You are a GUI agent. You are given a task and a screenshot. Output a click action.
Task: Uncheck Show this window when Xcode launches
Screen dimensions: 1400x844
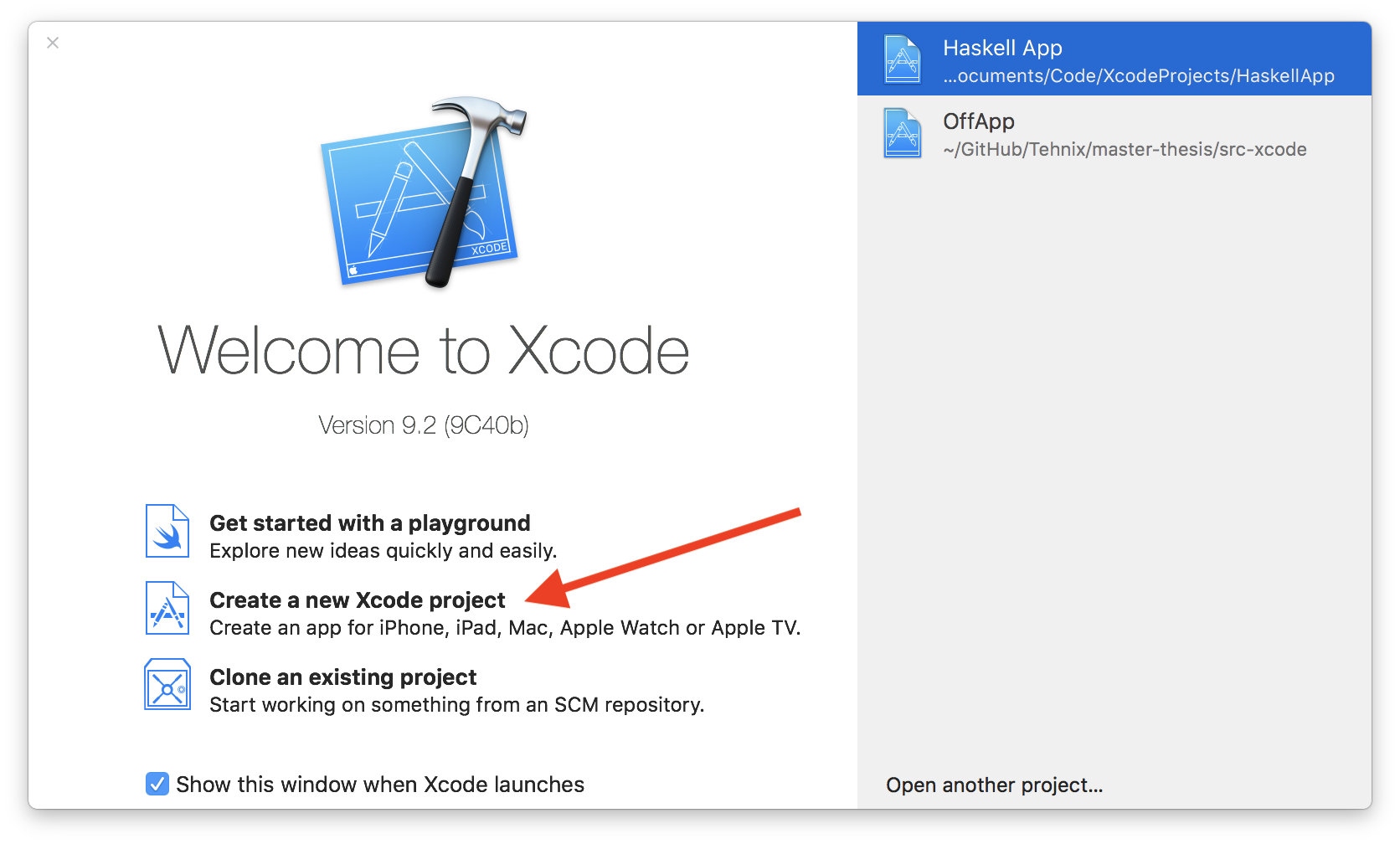(157, 784)
